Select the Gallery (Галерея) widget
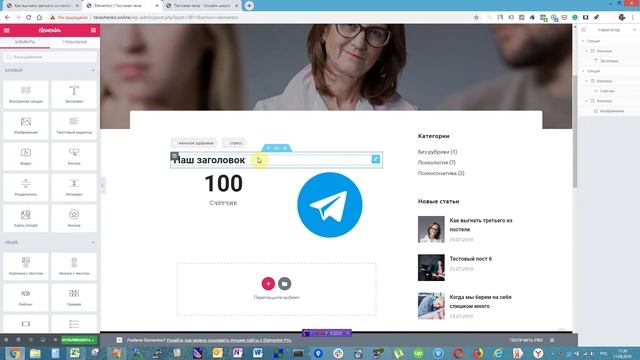 (x=74, y=297)
